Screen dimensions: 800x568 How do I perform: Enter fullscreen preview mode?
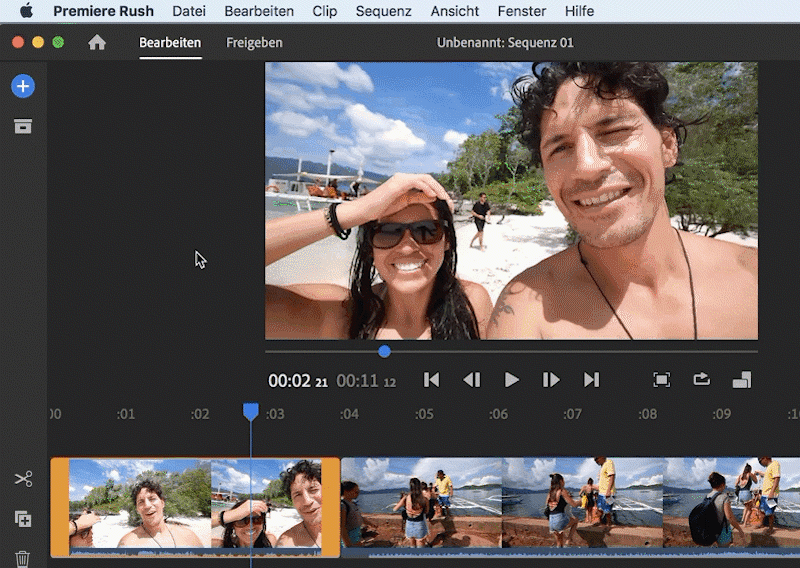click(661, 380)
